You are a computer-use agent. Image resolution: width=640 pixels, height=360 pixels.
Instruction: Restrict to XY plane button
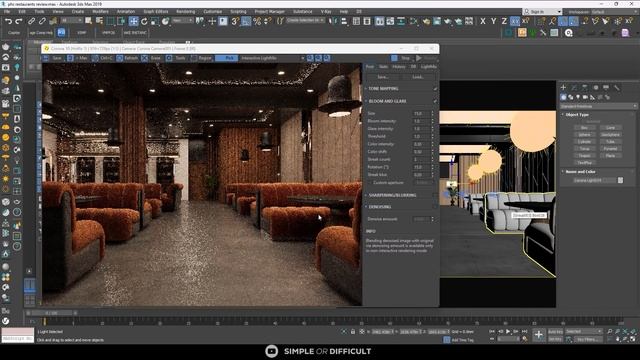(515, 21)
